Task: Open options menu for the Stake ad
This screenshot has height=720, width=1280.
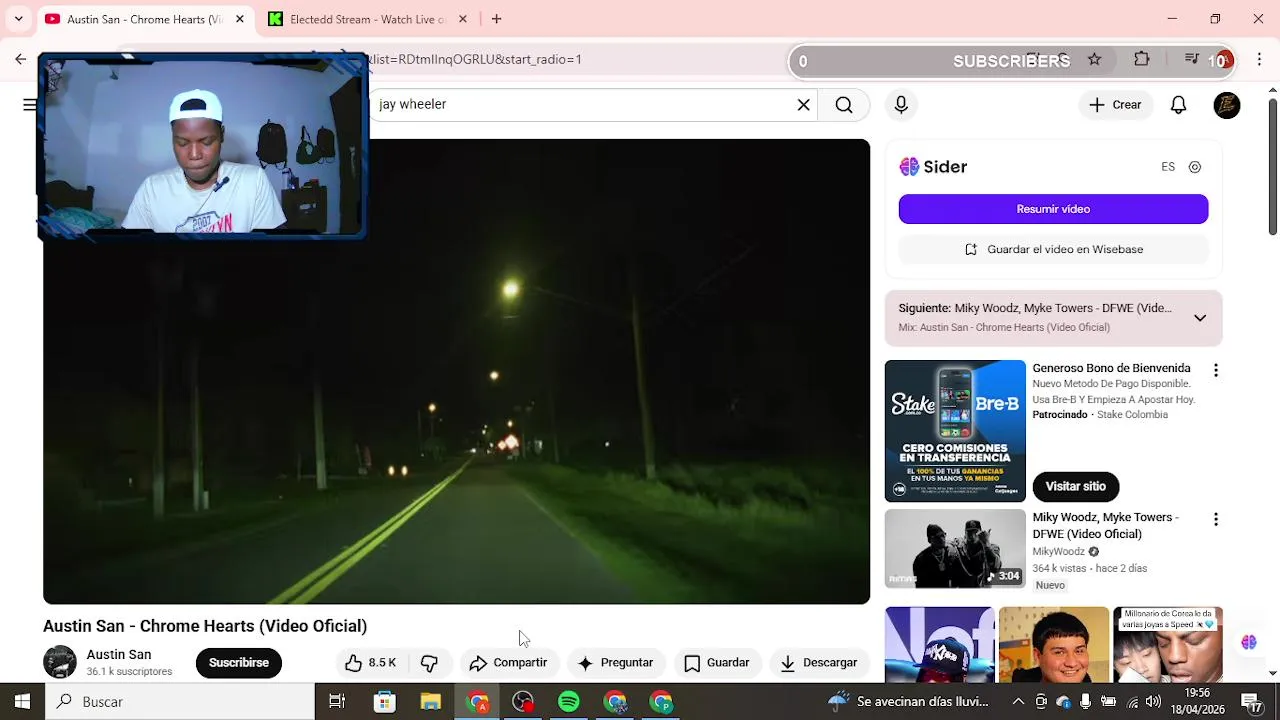Action: click(x=1216, y=371)
